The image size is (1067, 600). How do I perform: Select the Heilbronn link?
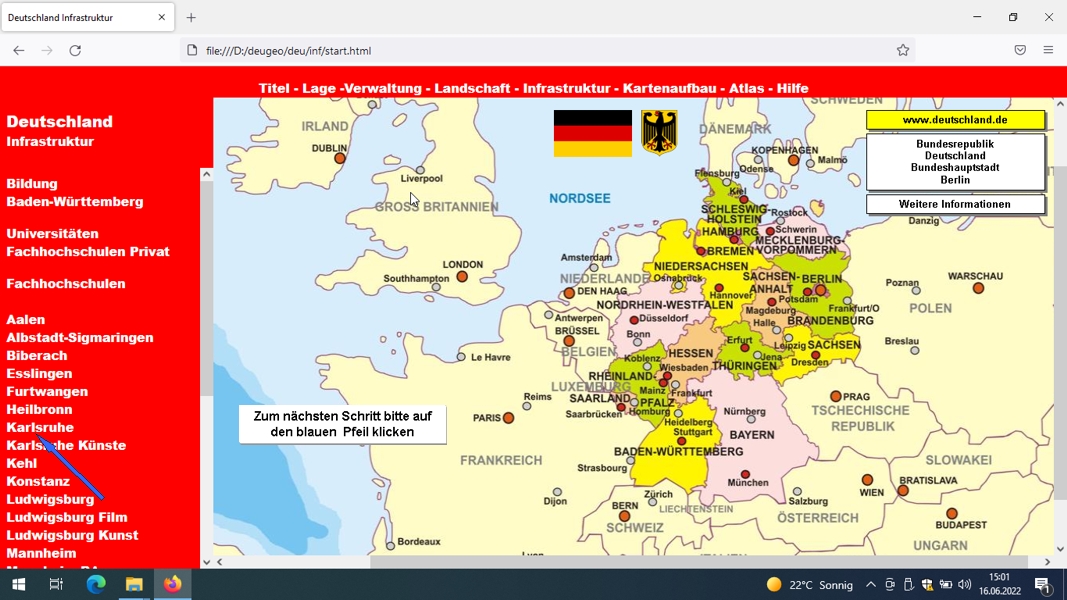39,410
